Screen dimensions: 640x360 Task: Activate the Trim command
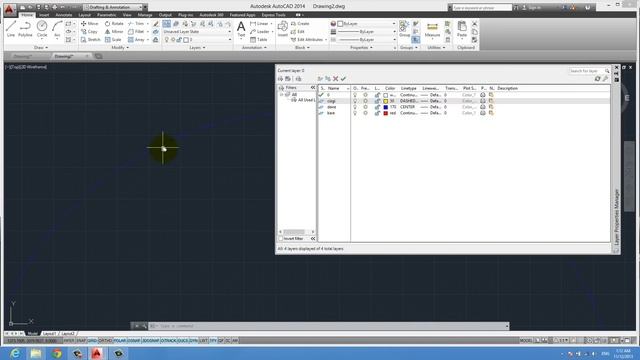tap(136, 24)
